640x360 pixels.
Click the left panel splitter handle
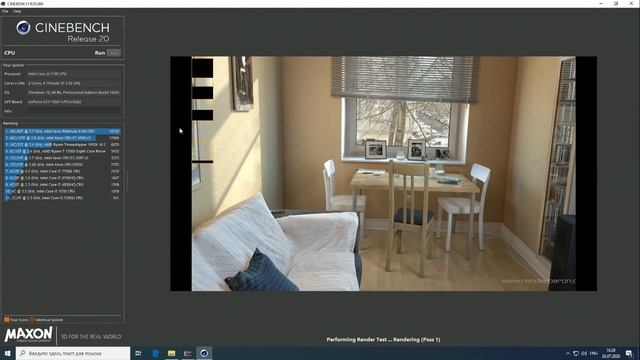[127, 180]
